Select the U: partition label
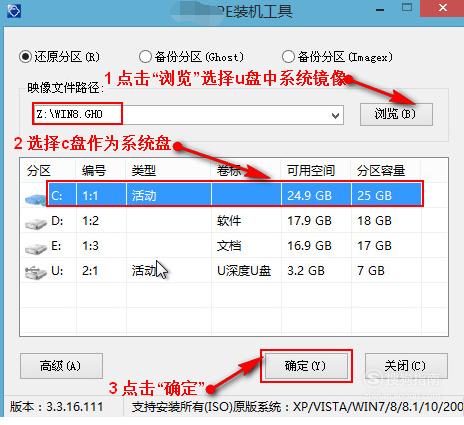 tap(57, 271)
